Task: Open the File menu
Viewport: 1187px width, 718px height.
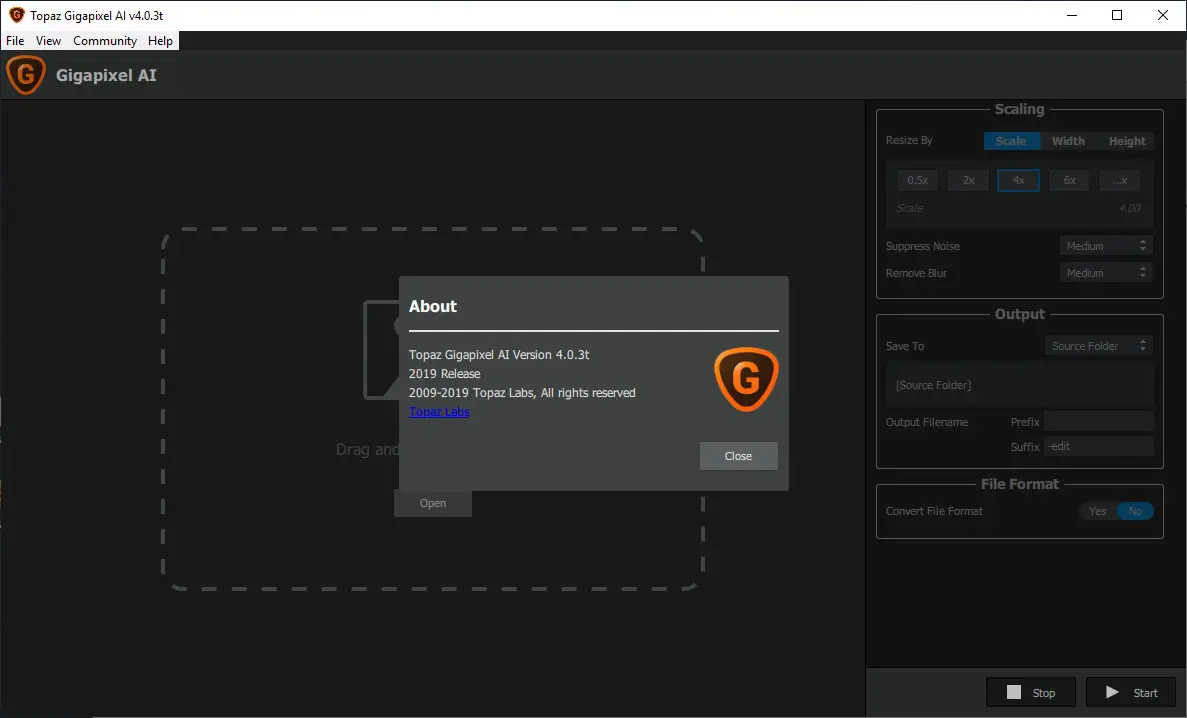Action: pos(15,41)
